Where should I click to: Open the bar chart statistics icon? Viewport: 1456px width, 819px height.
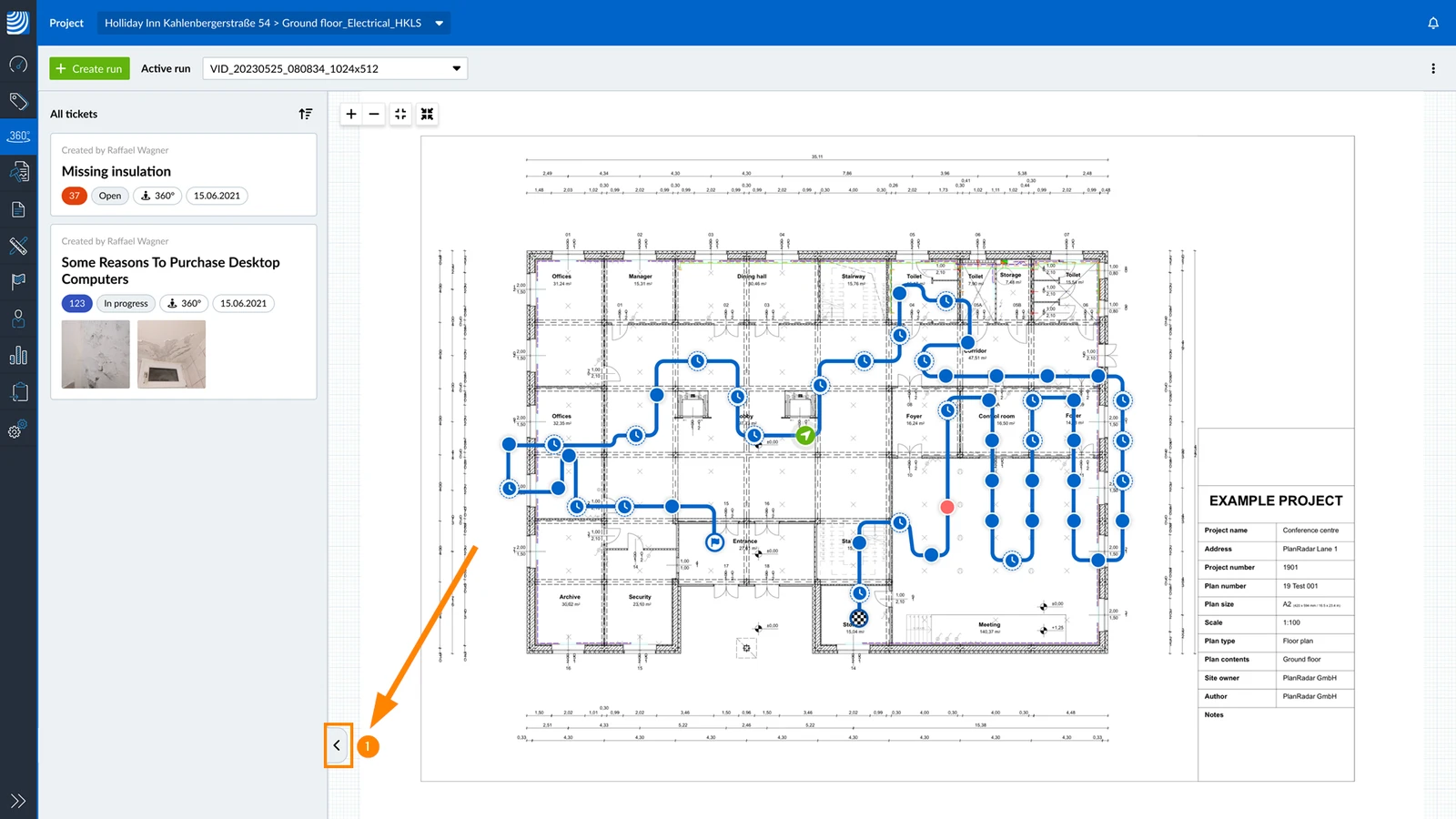pos(18,355)
